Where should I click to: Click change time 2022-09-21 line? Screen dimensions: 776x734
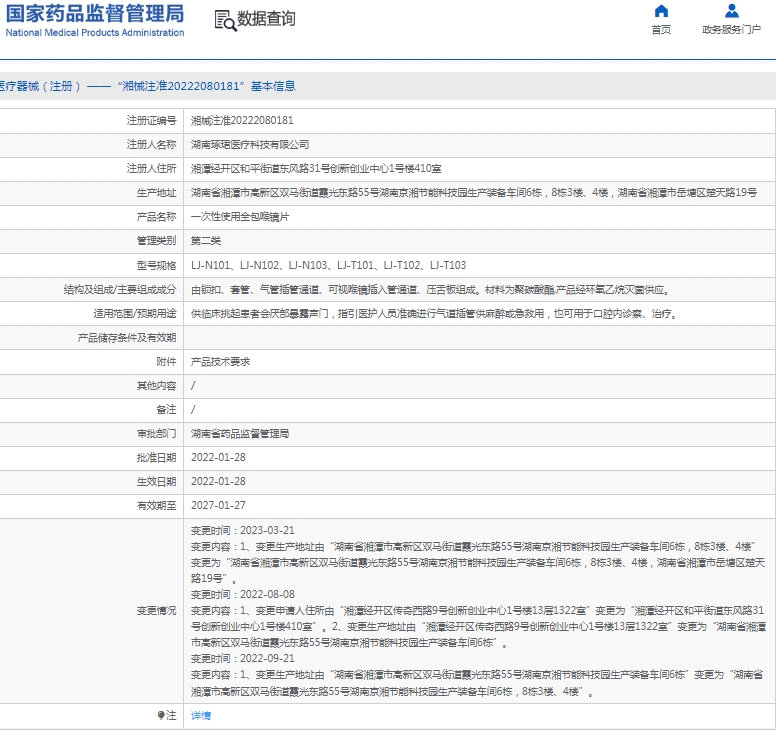point(242,658)
